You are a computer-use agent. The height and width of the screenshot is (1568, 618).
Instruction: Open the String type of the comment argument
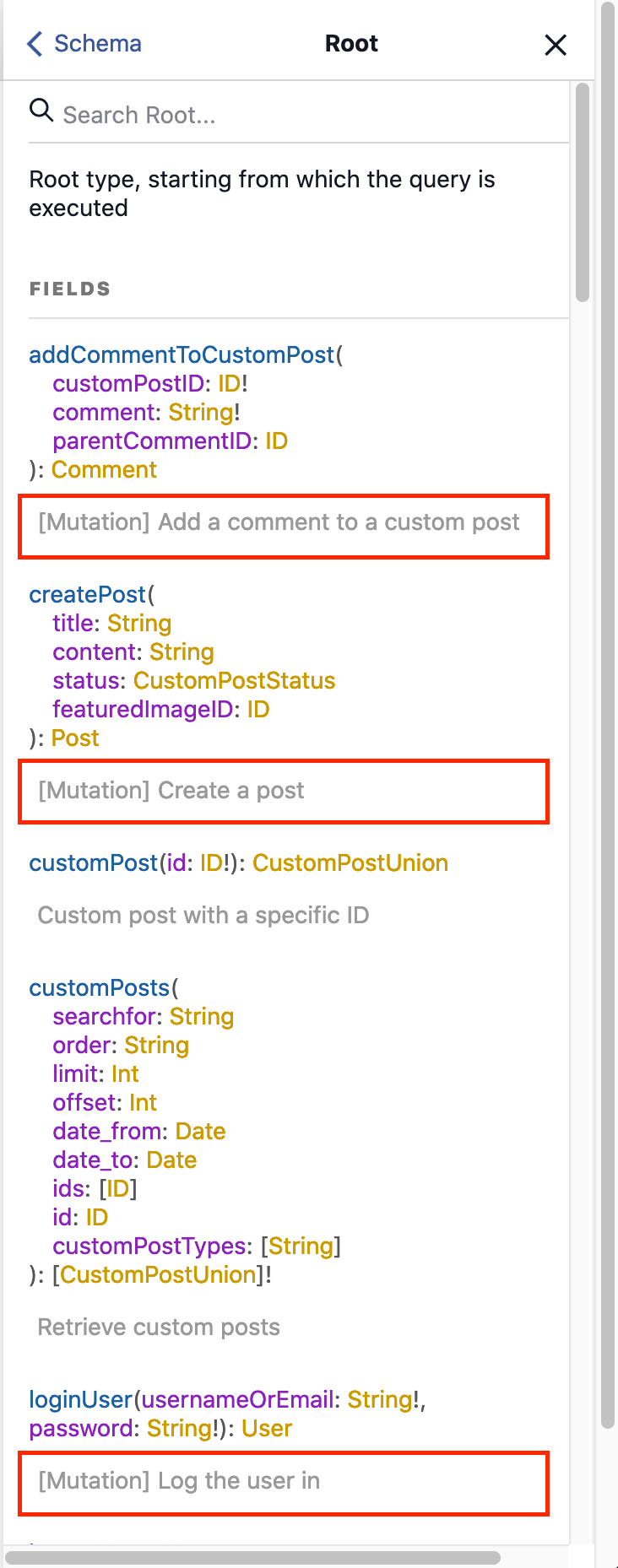(201, 412)
